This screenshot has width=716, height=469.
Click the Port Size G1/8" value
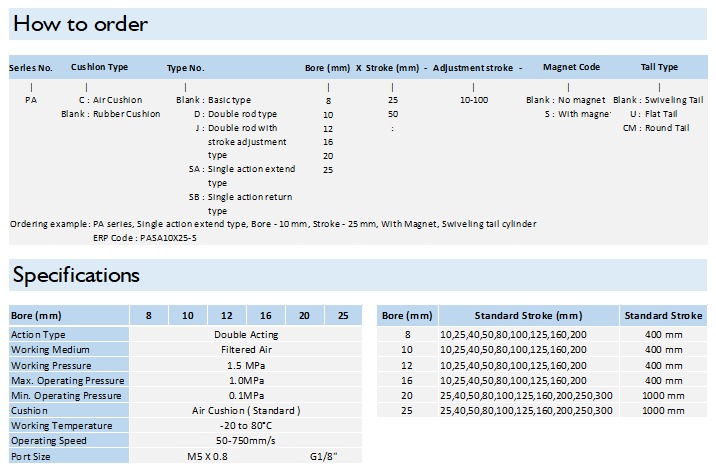click(323, 457)
